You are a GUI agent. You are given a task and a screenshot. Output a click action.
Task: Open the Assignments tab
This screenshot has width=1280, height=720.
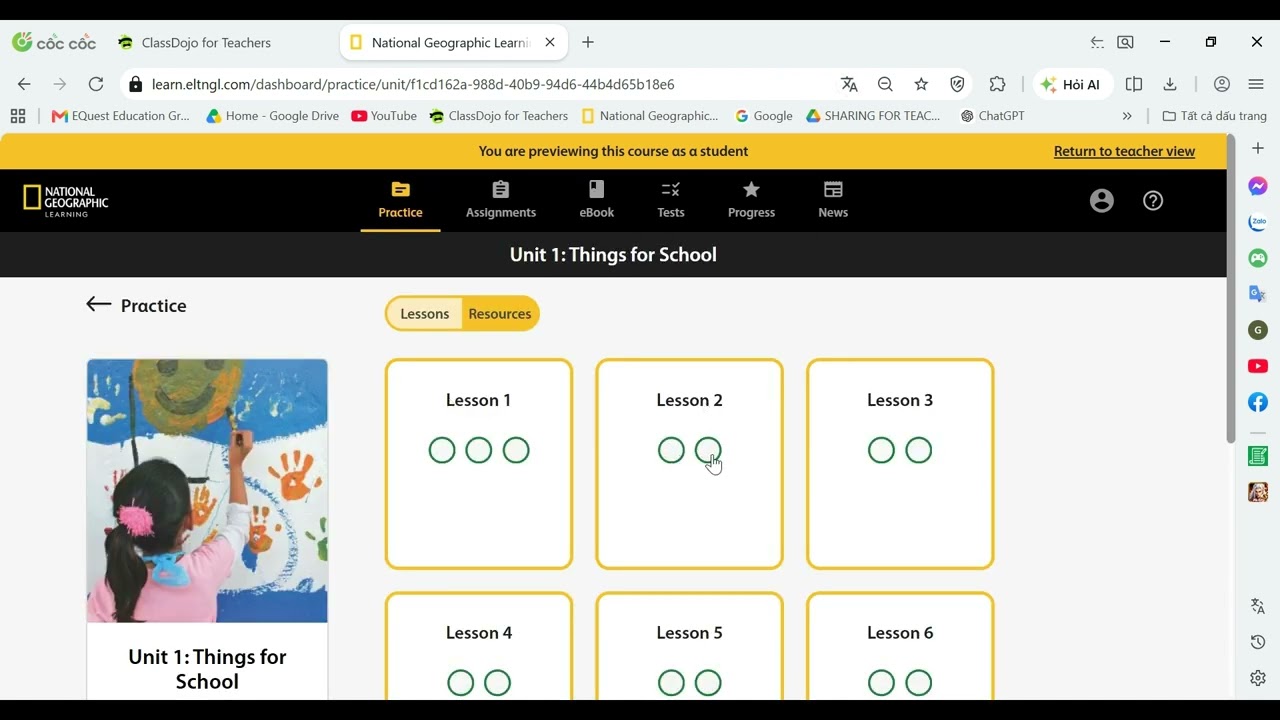pos(501,200)
